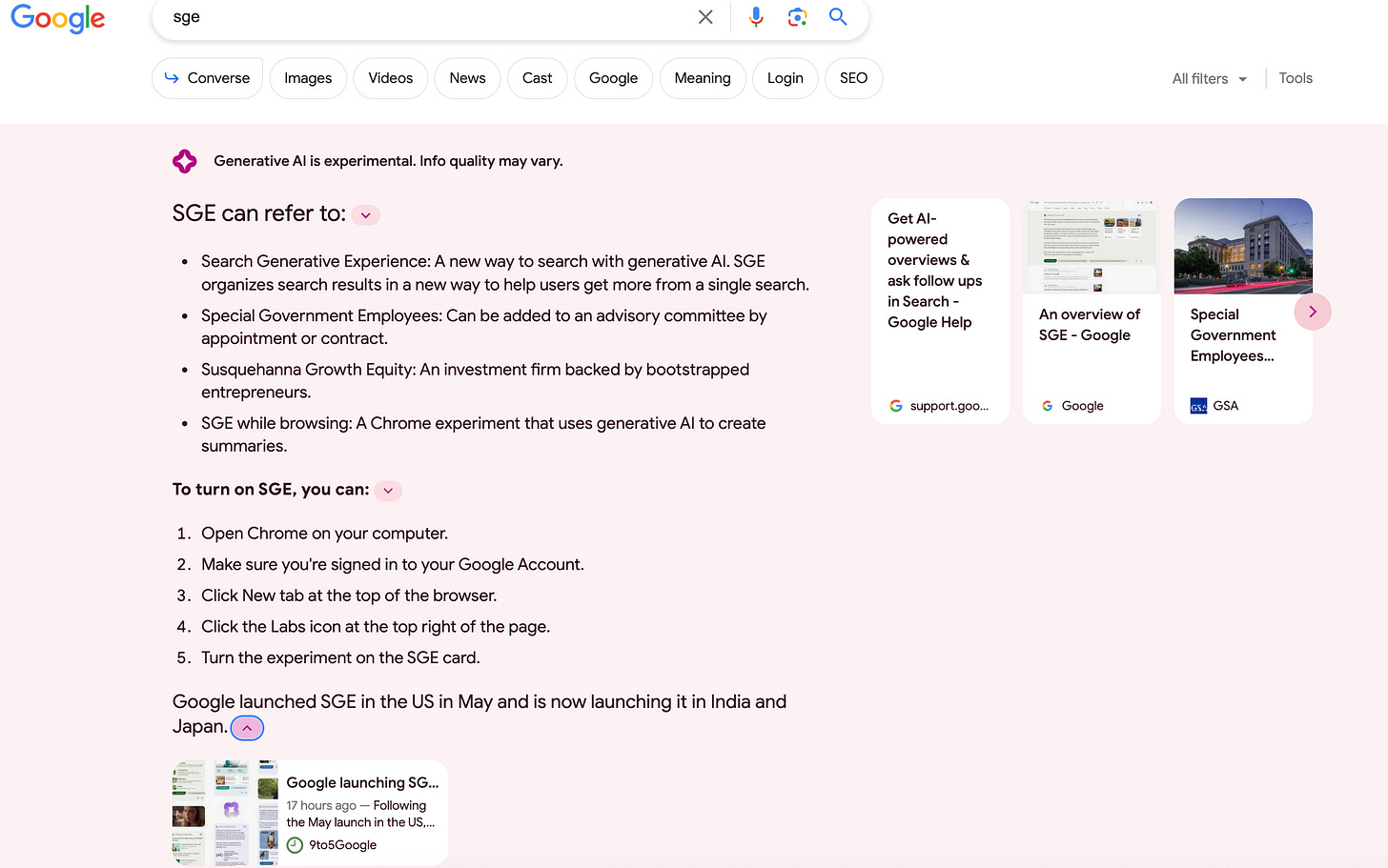
Task: Click the screenshot thumbnail on SGE overview card
Action: pos(1092,246)
